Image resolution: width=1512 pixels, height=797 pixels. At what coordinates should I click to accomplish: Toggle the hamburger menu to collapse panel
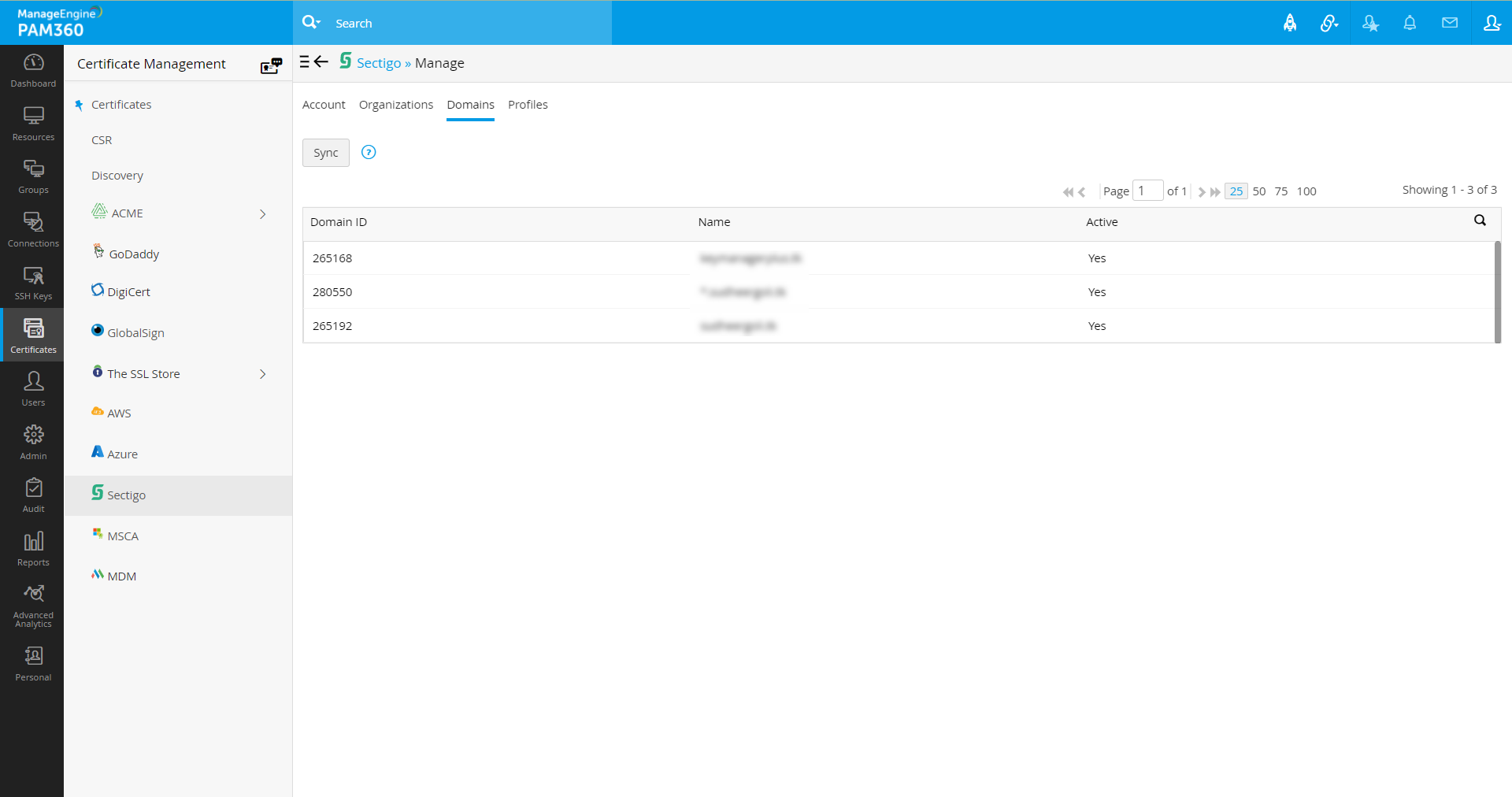[x=305, y=61]
